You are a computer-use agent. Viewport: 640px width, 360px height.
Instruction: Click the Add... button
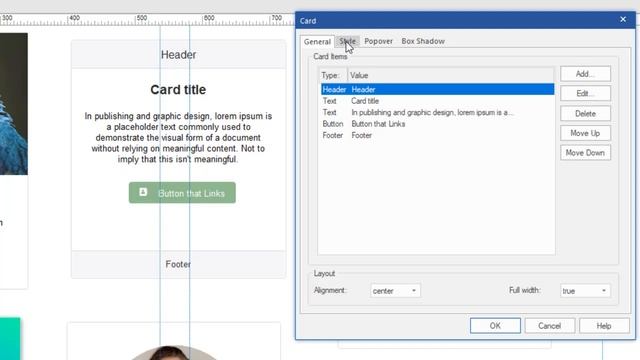(x=585, y=74)
